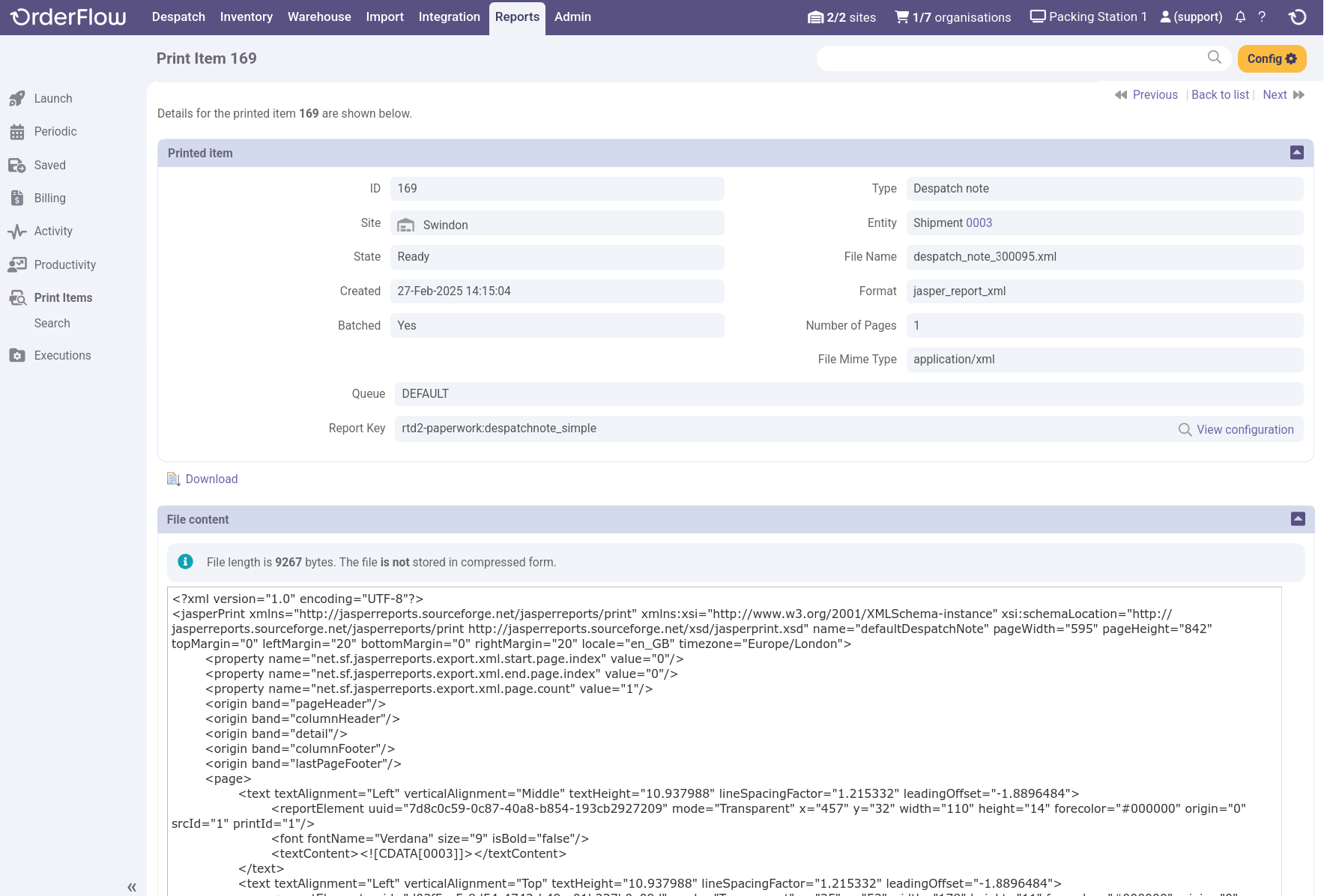This screenshot has width=1324, height=896.
Task: Click the refresh/history icon in top bar
Action: point(1298,16)
